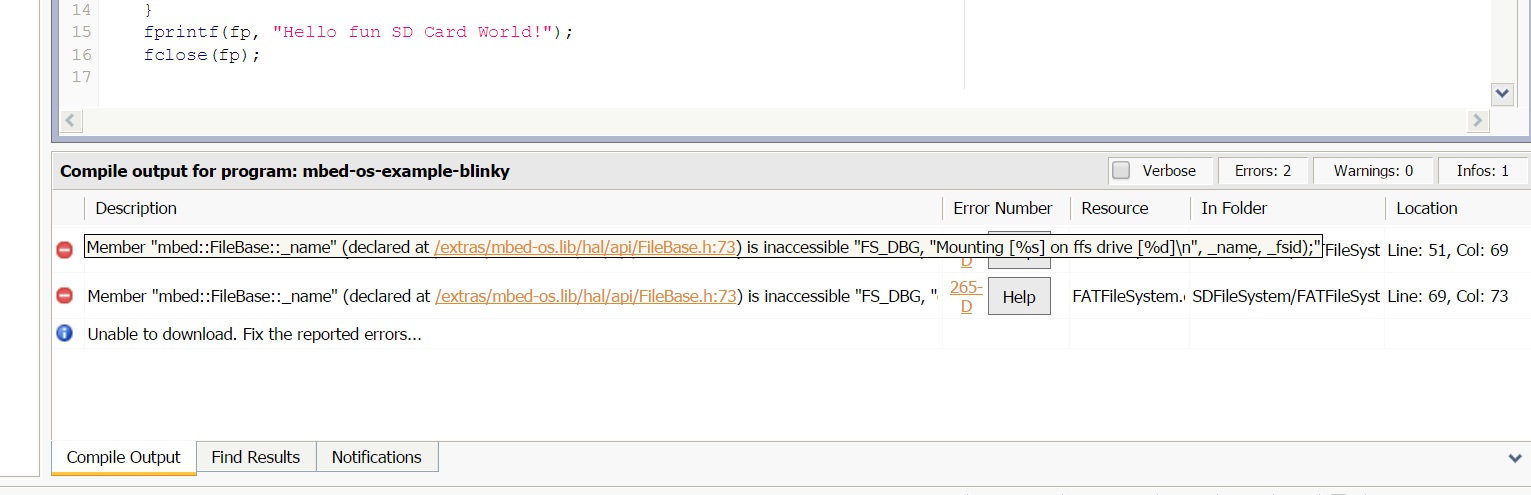Sort by the Description column header

coord(136,208)
